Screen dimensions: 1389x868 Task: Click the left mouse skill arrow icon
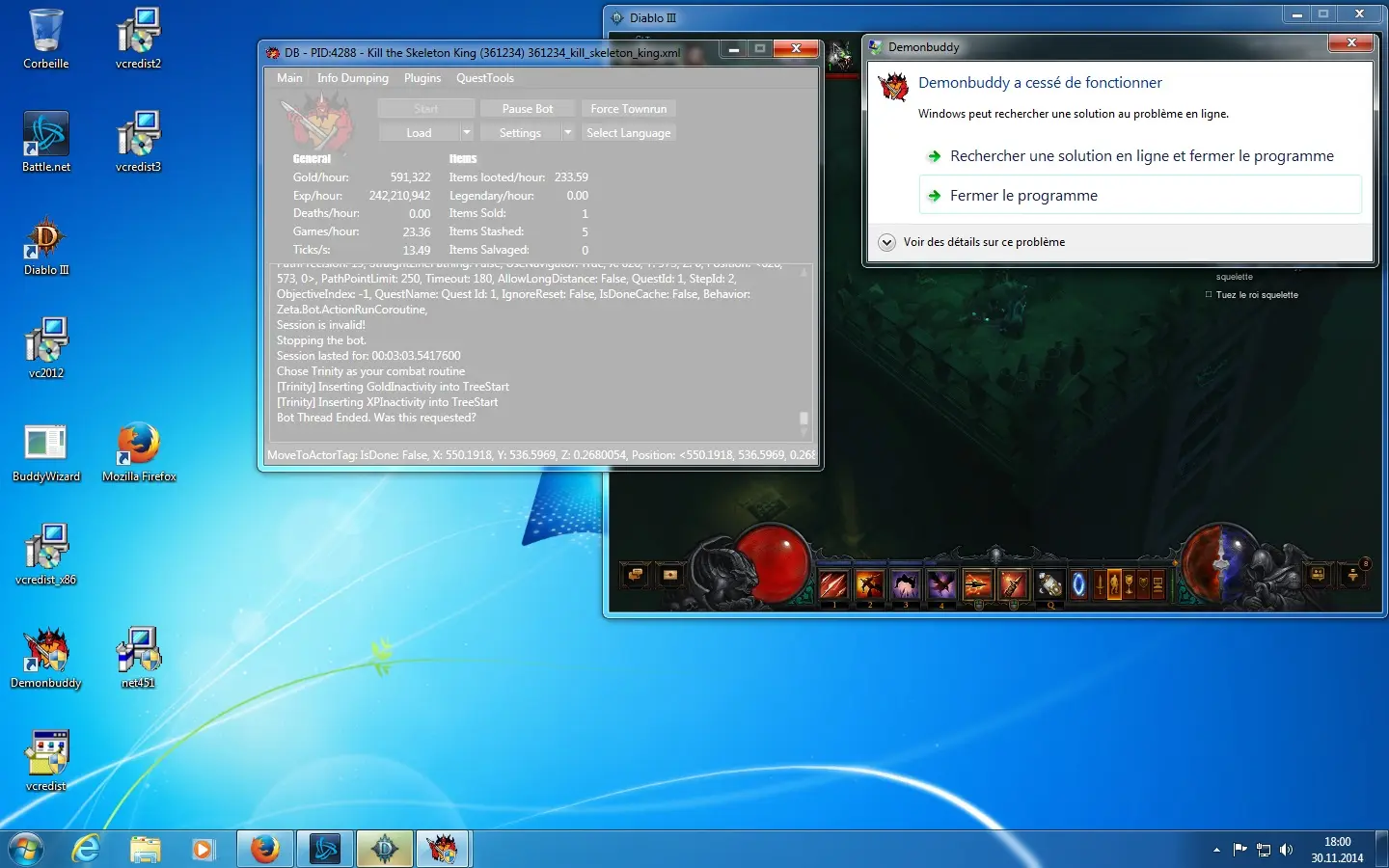pyautogui.click(x=978, y=584)
